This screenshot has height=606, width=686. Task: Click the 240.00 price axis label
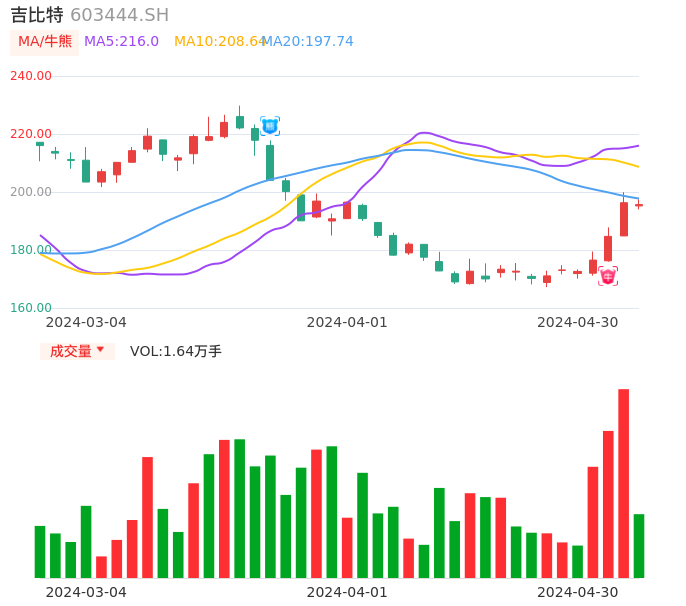30,76
